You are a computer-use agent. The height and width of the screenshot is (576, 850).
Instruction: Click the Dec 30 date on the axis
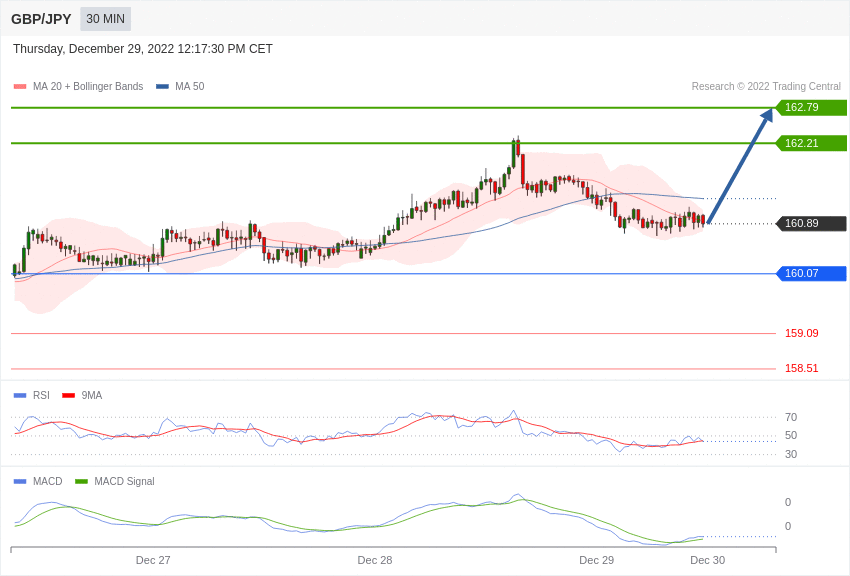click(x=707, y=560)
